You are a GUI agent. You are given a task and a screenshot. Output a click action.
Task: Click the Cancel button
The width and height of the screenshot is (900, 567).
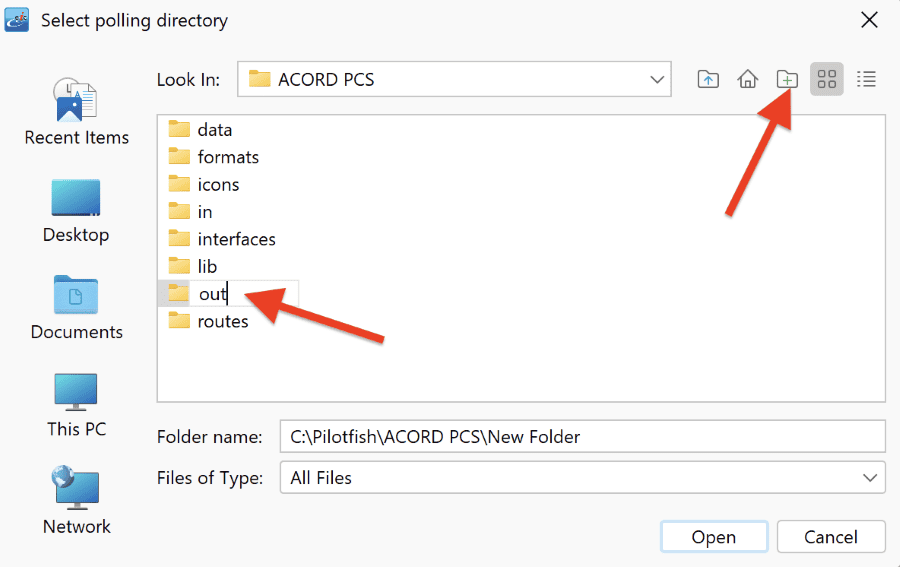click(x=831, y=537)
